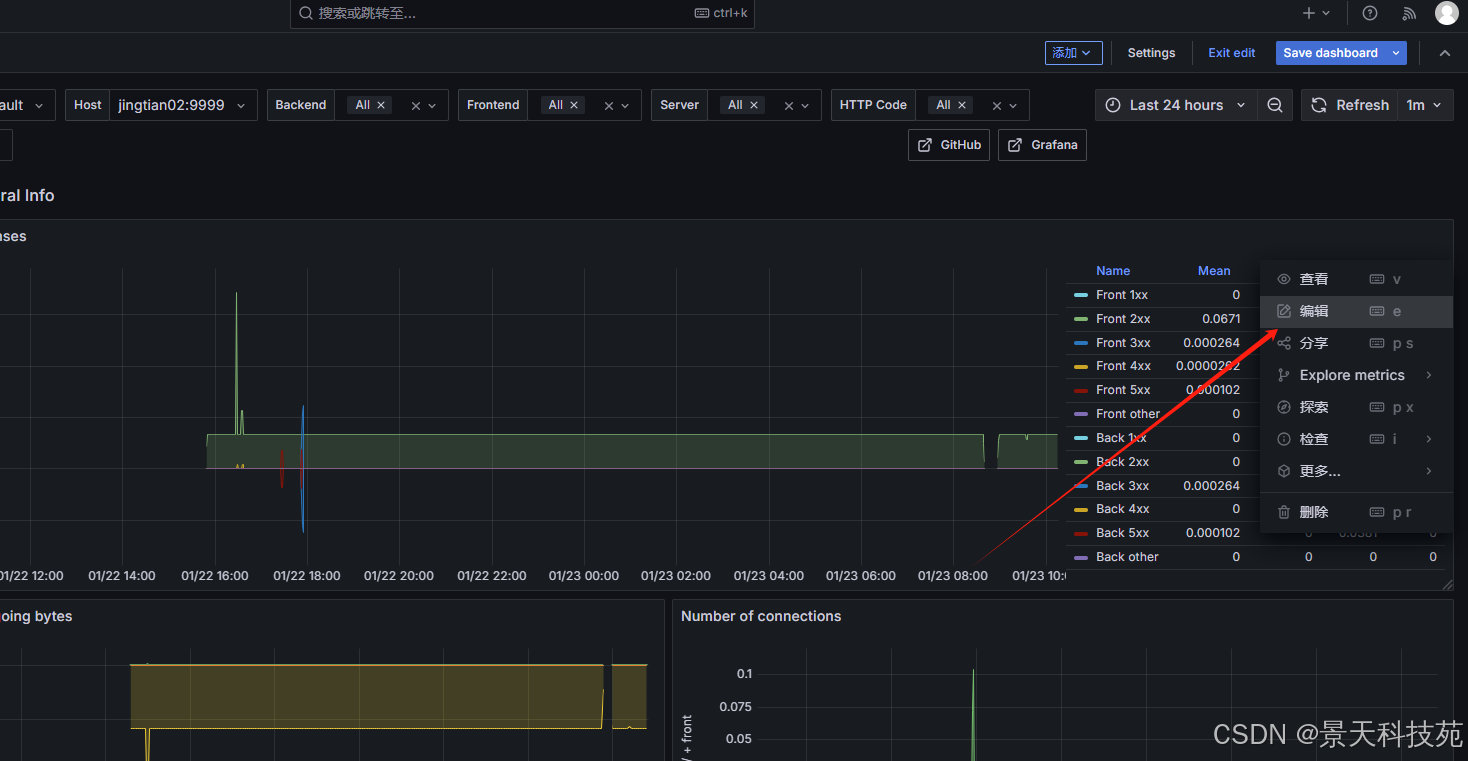Viewport: 1468px width, 761px height.
Task: Toggle Front 4xx series in legend
Action: (1123, 366)
